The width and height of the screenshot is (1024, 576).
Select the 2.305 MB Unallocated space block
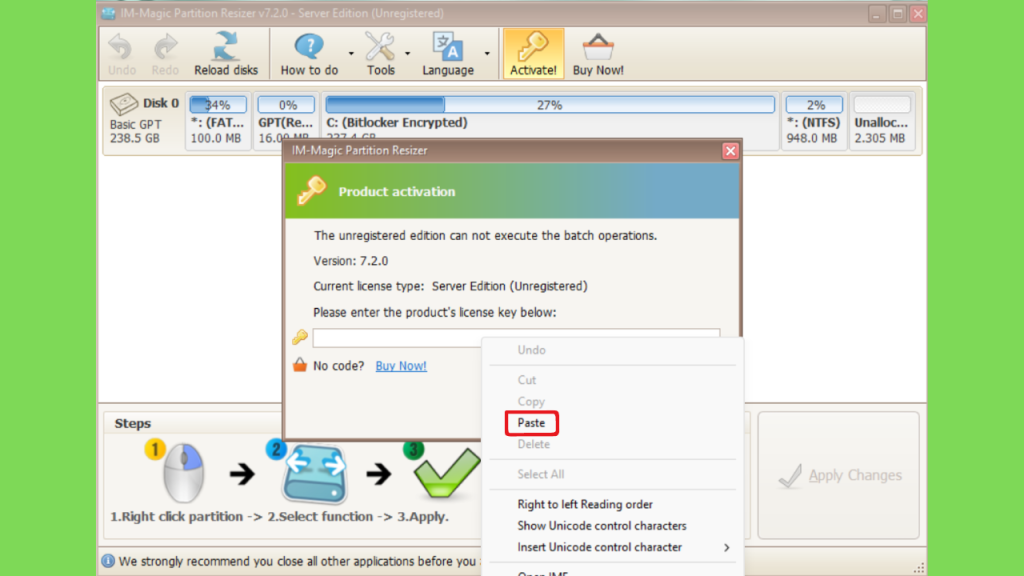tap(882, 121)
